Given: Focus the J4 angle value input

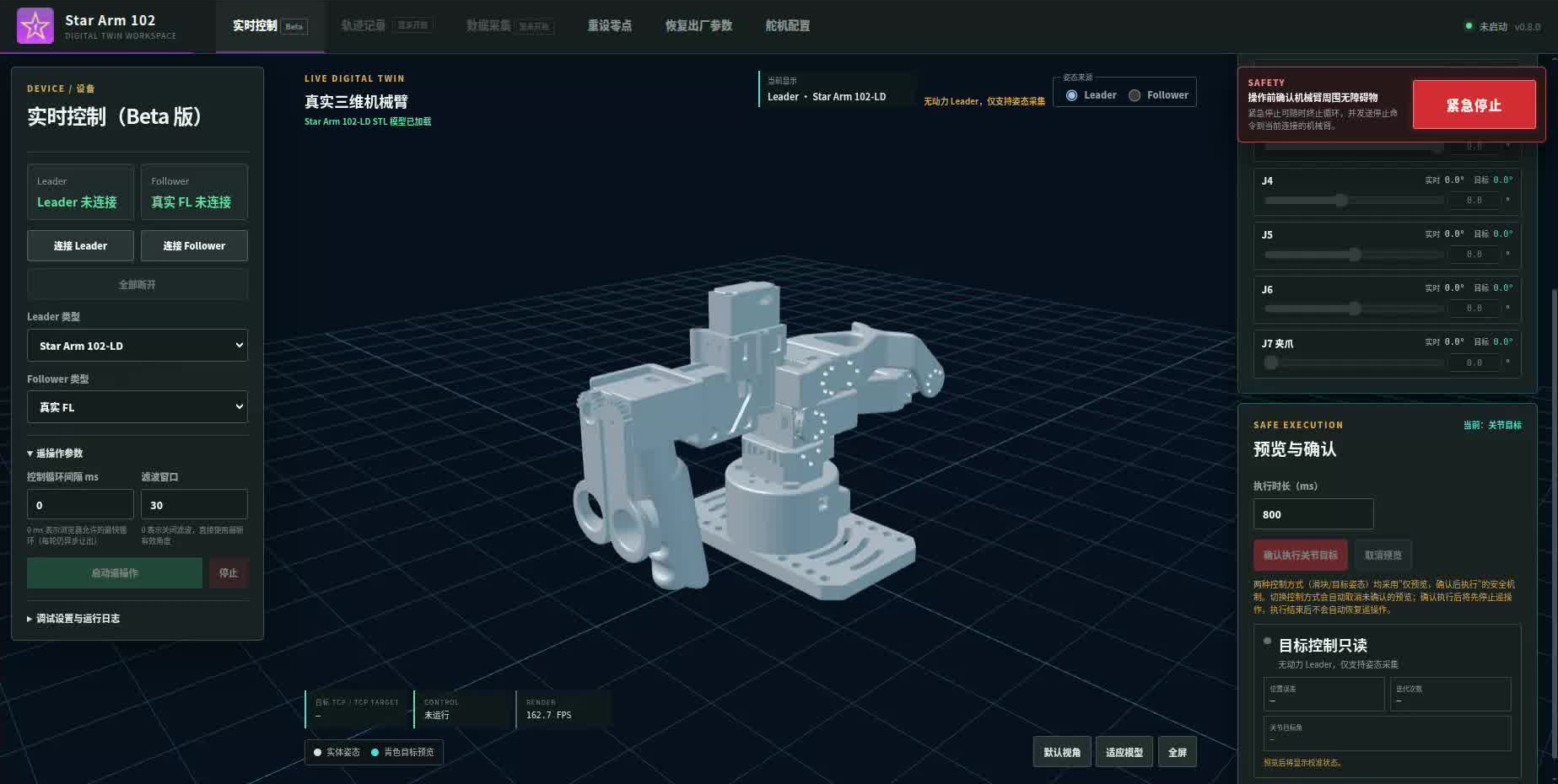Looking at the screenshot, I should click(x=1474, y=201).
